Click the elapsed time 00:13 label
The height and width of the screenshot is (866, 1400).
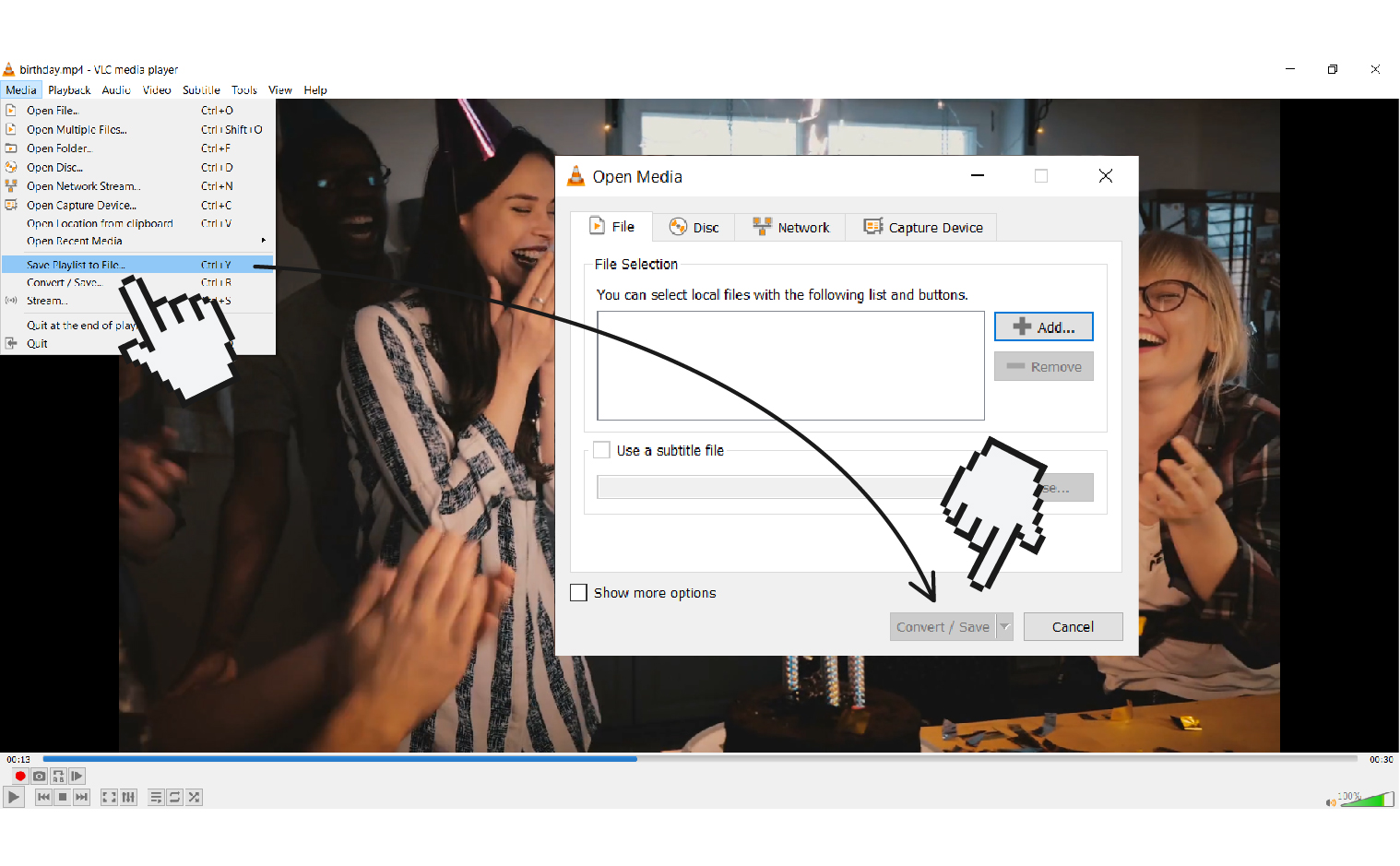(x=18, y=760)
